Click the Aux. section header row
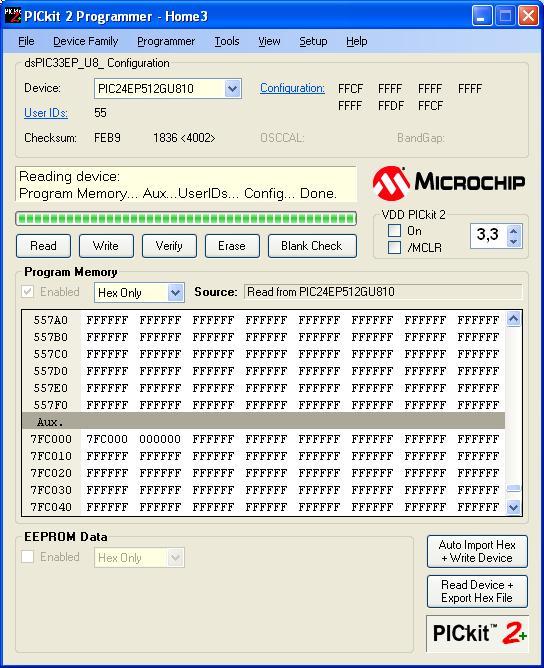The width and height of the screenshot is (544, 668). (263, 422)
